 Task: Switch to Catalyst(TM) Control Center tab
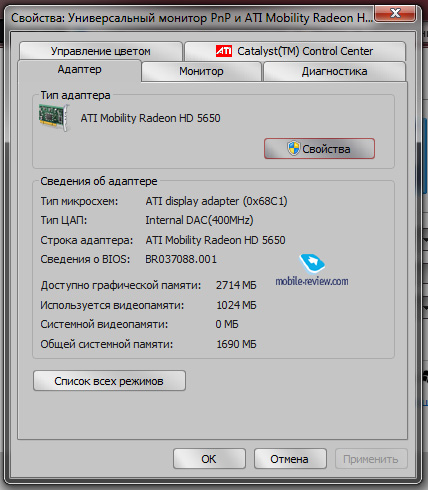pos(295,51)
